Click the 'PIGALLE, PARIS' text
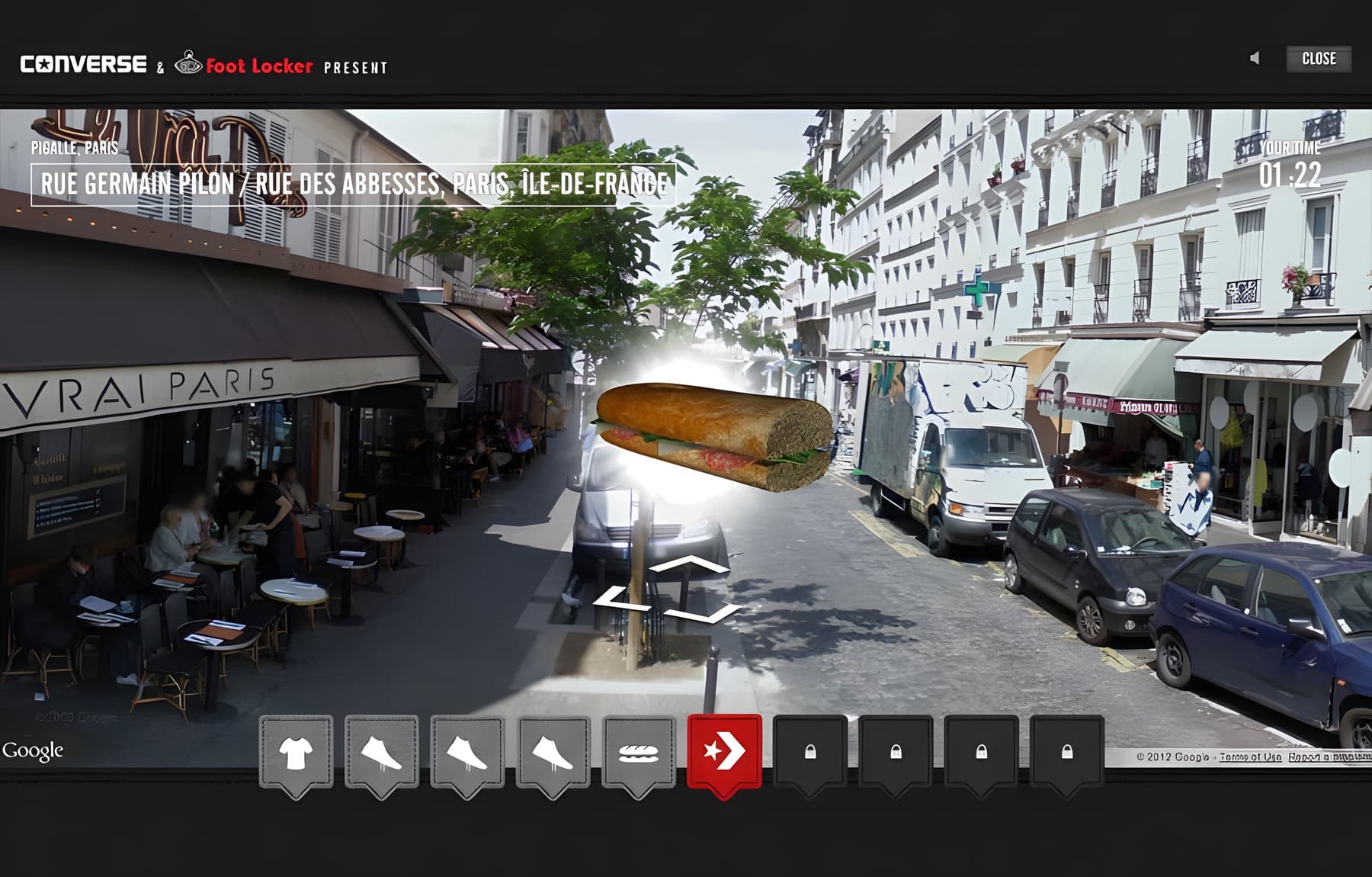 [75, 148]
